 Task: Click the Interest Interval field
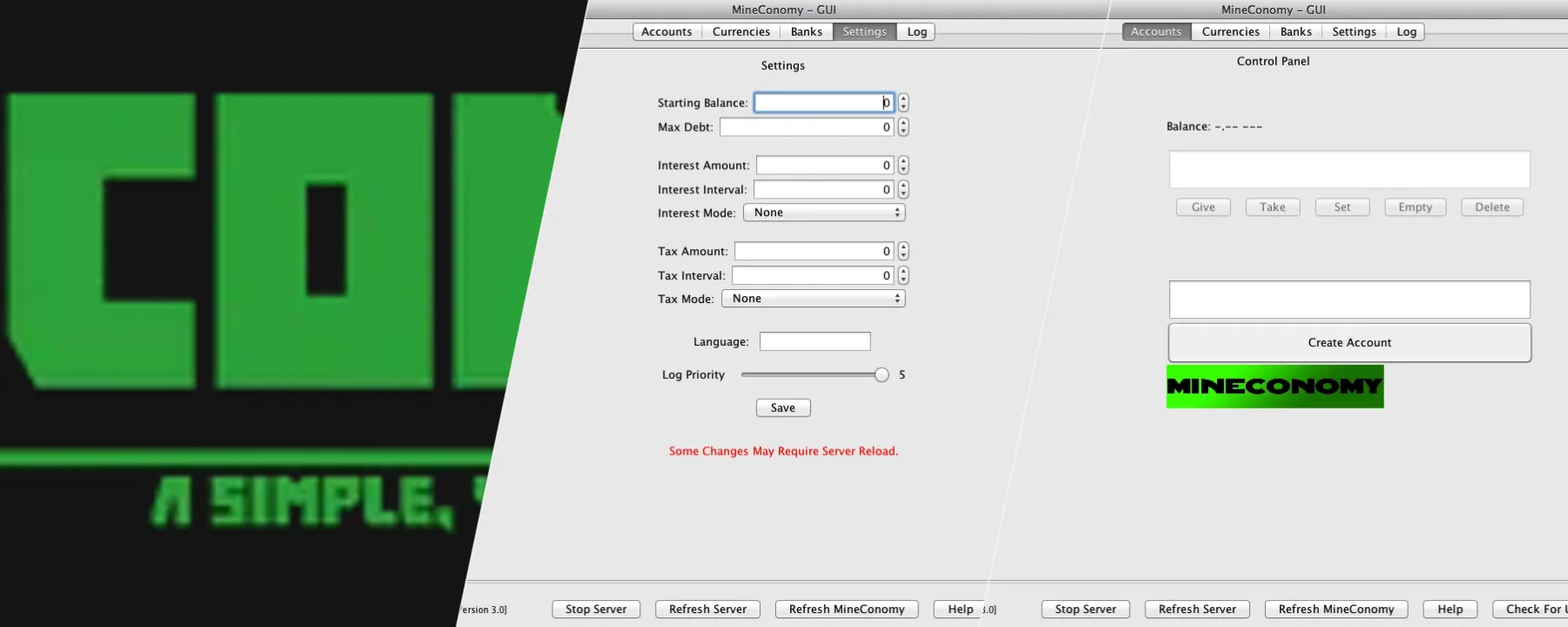click(824, 190)
